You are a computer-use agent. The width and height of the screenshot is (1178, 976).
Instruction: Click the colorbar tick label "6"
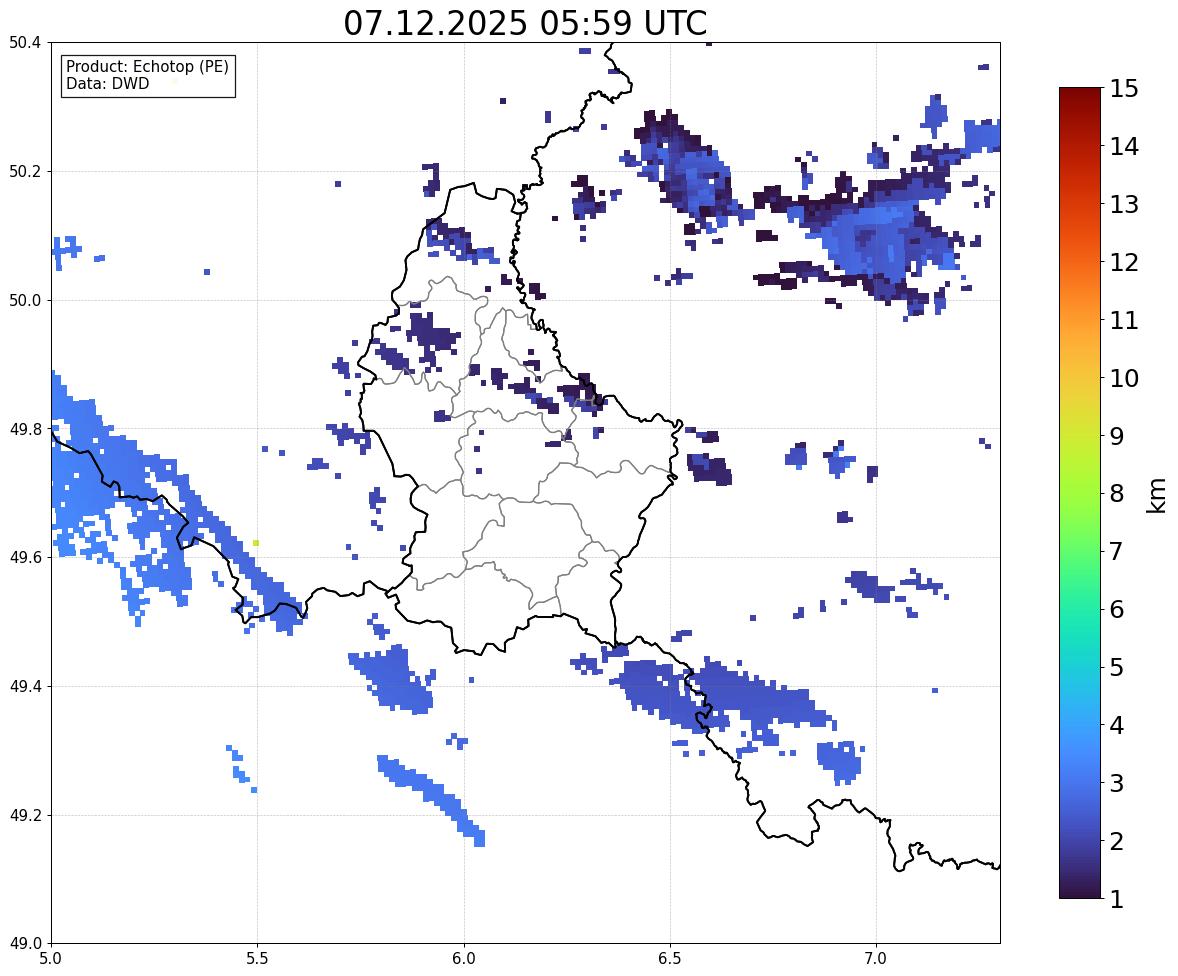[x=1117, y=609]
